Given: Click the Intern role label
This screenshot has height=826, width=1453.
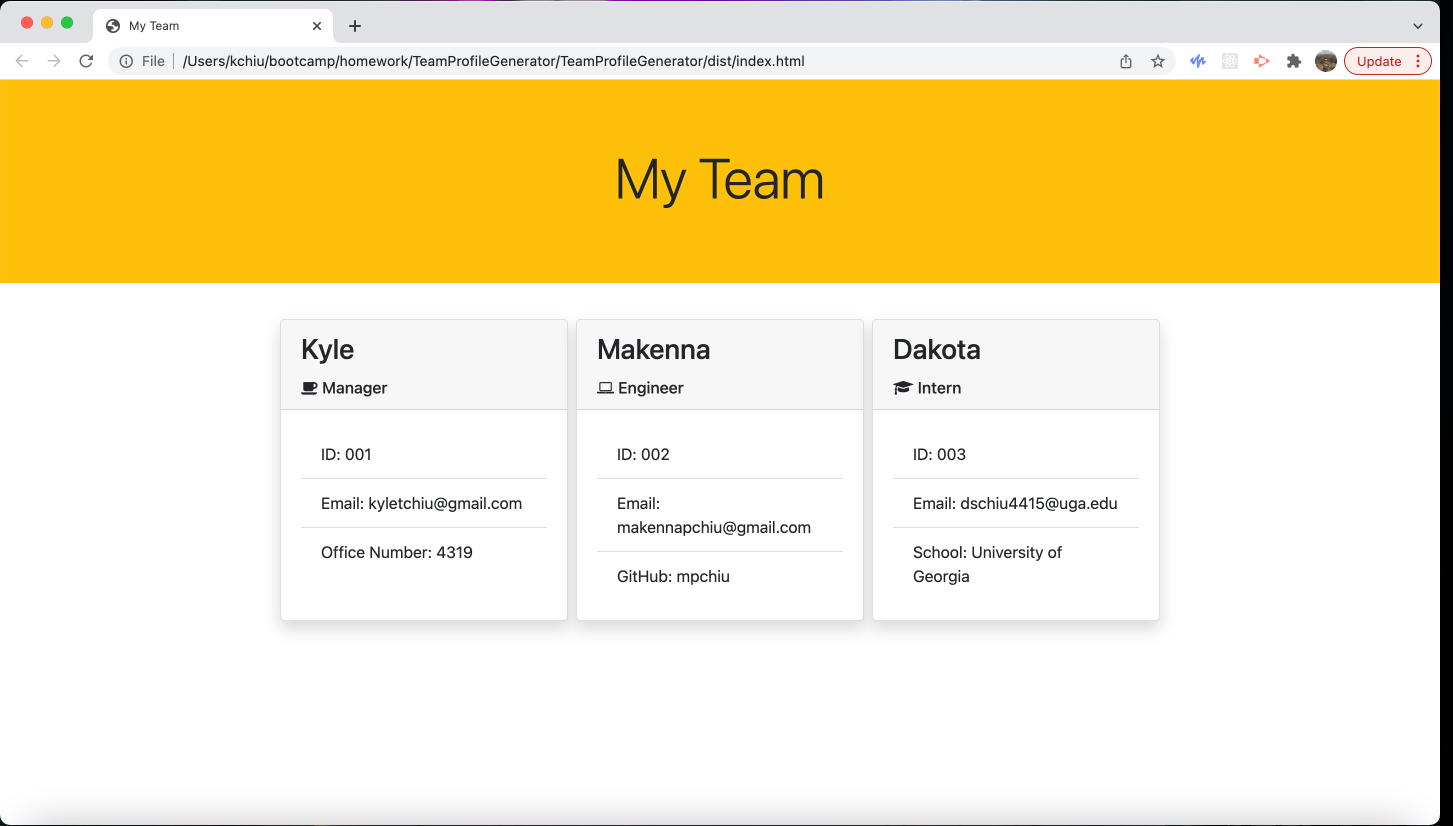Looking at the screenshot, I should pyautogui.click(x=939, y=388).
